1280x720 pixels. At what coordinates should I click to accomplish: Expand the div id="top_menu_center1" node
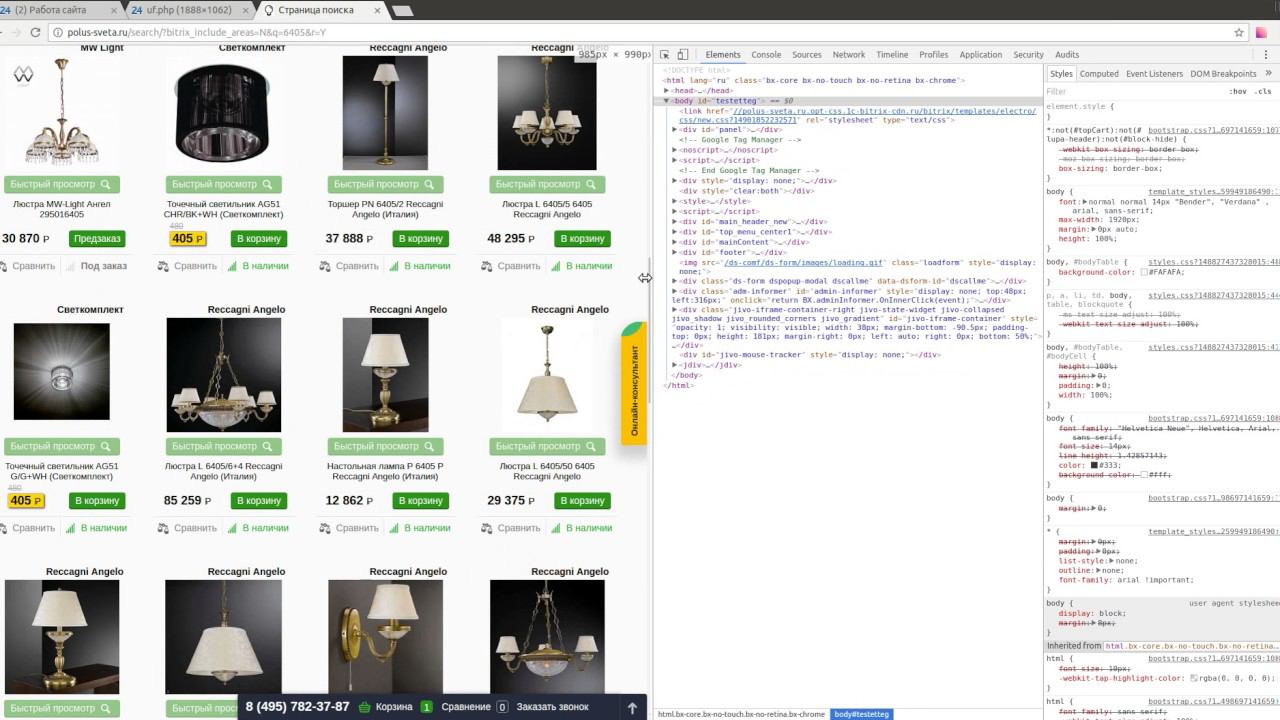pos(675,232)
